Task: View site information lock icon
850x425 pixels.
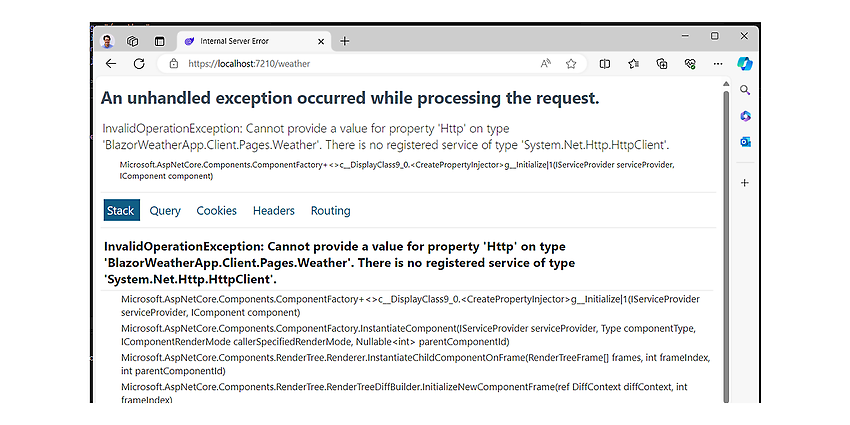Action: pyautogui.click(x=174, y=64)
